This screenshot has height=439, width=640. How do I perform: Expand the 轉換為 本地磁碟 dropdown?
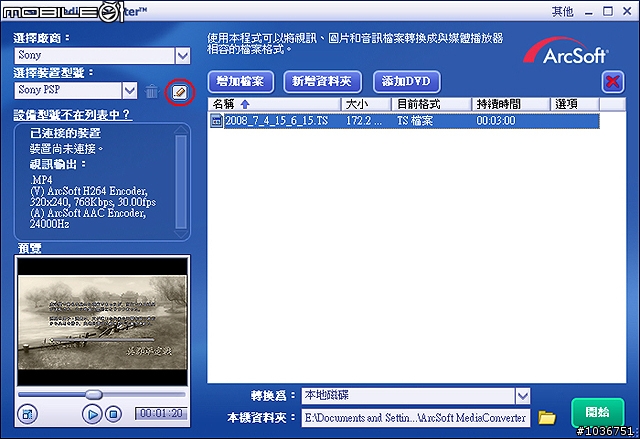point(523,396)
